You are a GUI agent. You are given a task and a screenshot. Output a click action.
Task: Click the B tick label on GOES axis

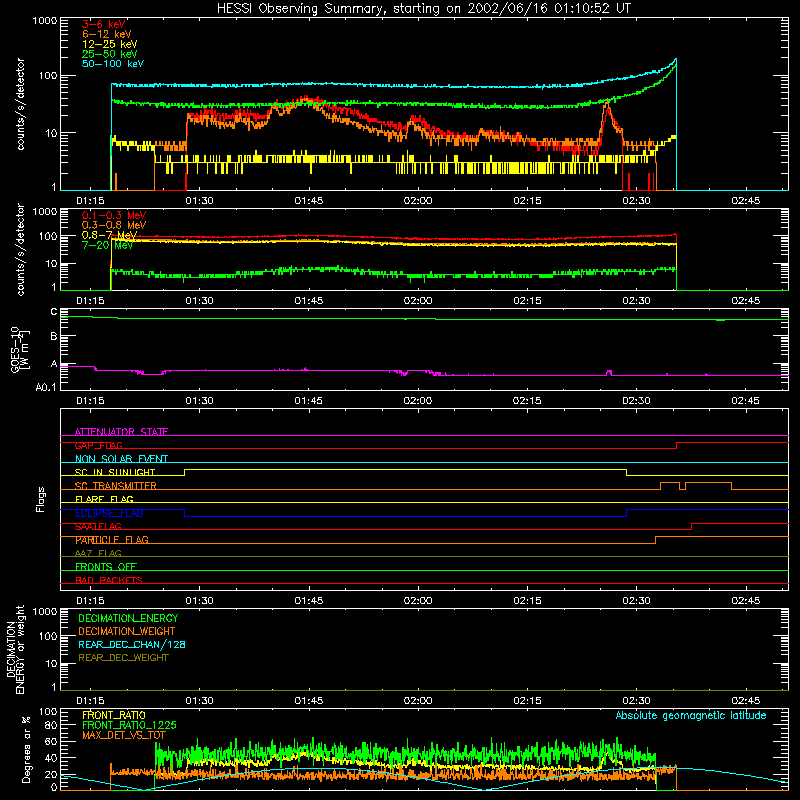[54, 336]
